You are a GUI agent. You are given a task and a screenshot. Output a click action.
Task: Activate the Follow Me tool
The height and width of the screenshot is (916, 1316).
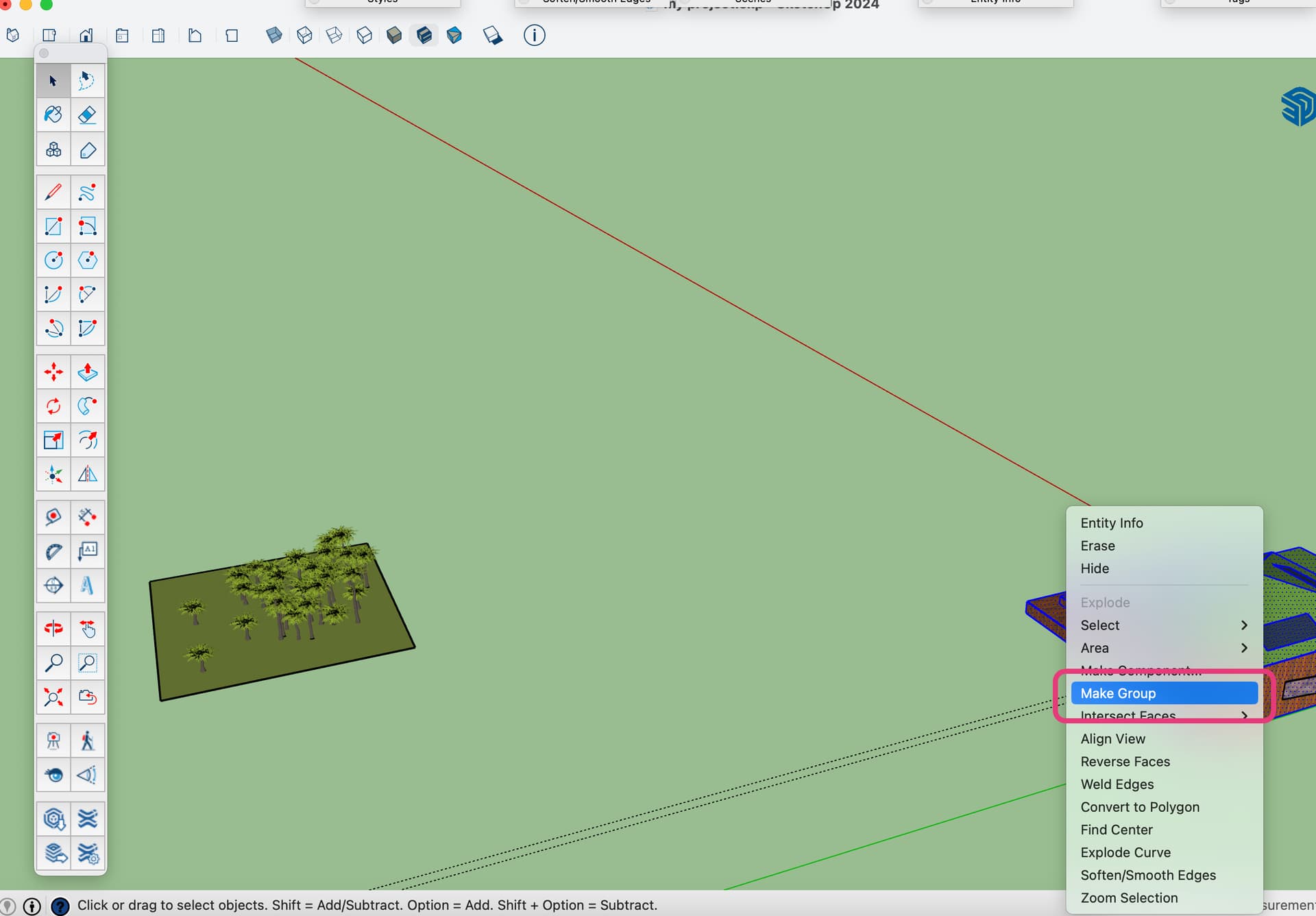(x=87, y=406)
